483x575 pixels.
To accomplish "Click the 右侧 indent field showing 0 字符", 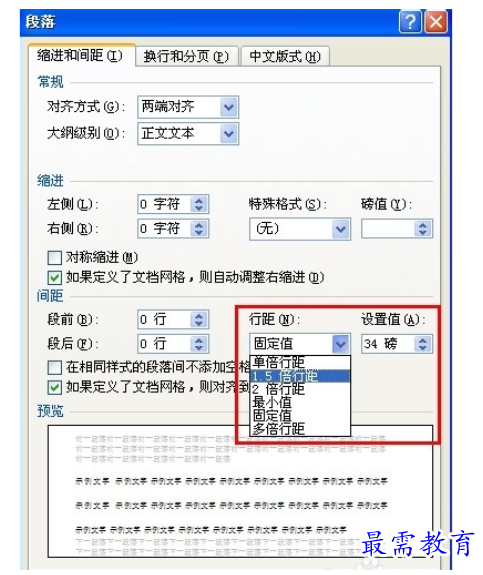I will point(173,229).
